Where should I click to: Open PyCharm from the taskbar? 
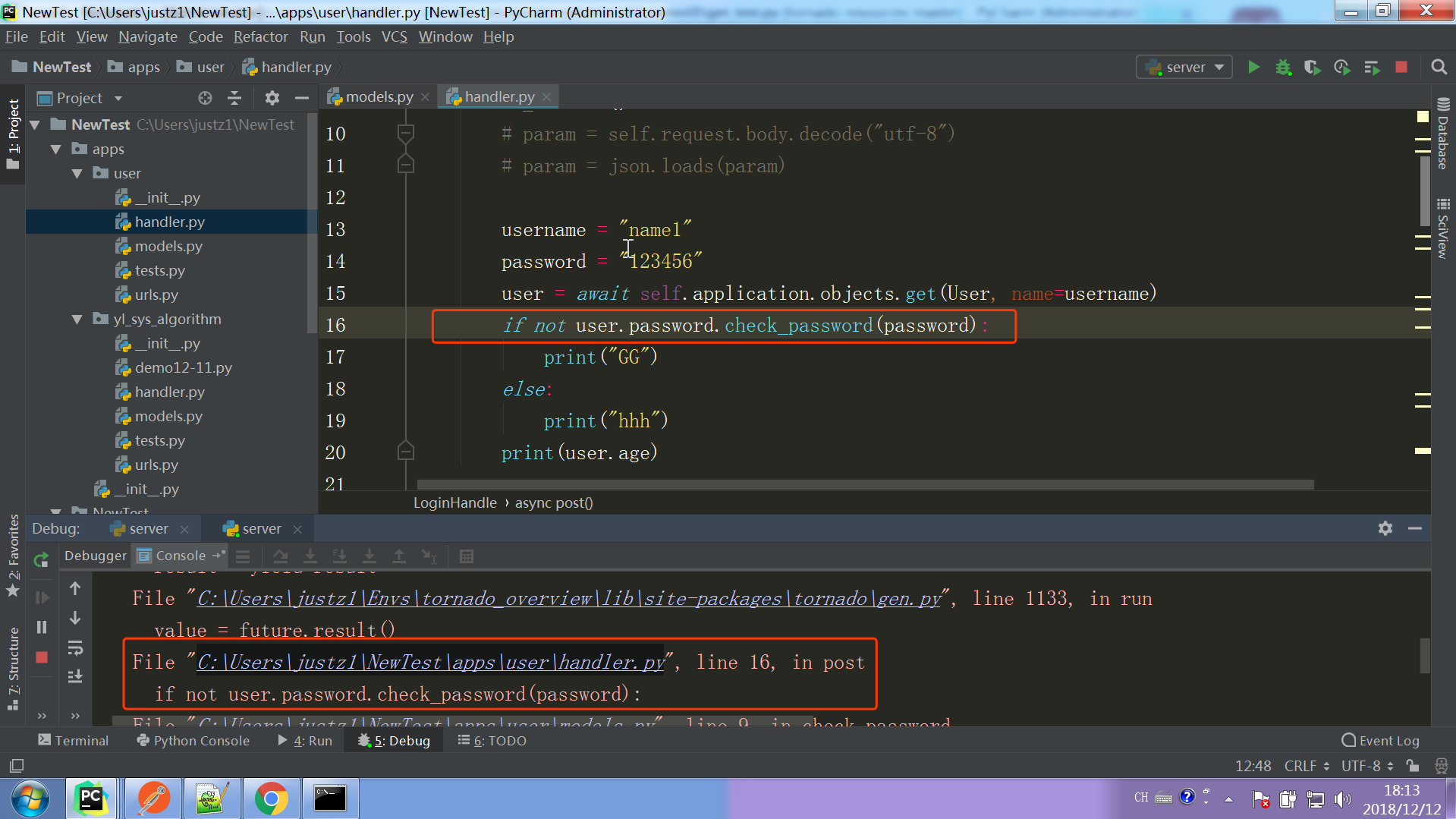pos(91,799)
